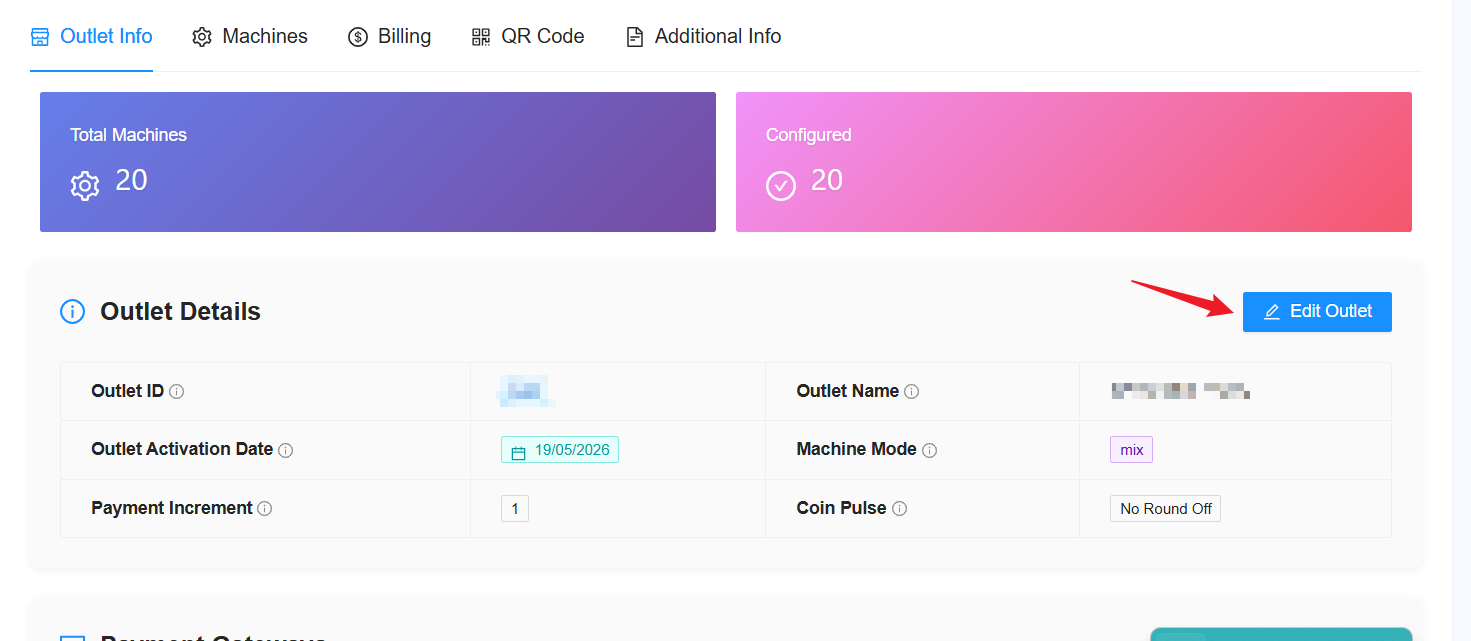1471x641 pixels.
Task: Show info tooltip next to Outlet Name
Action: [912, 392]
